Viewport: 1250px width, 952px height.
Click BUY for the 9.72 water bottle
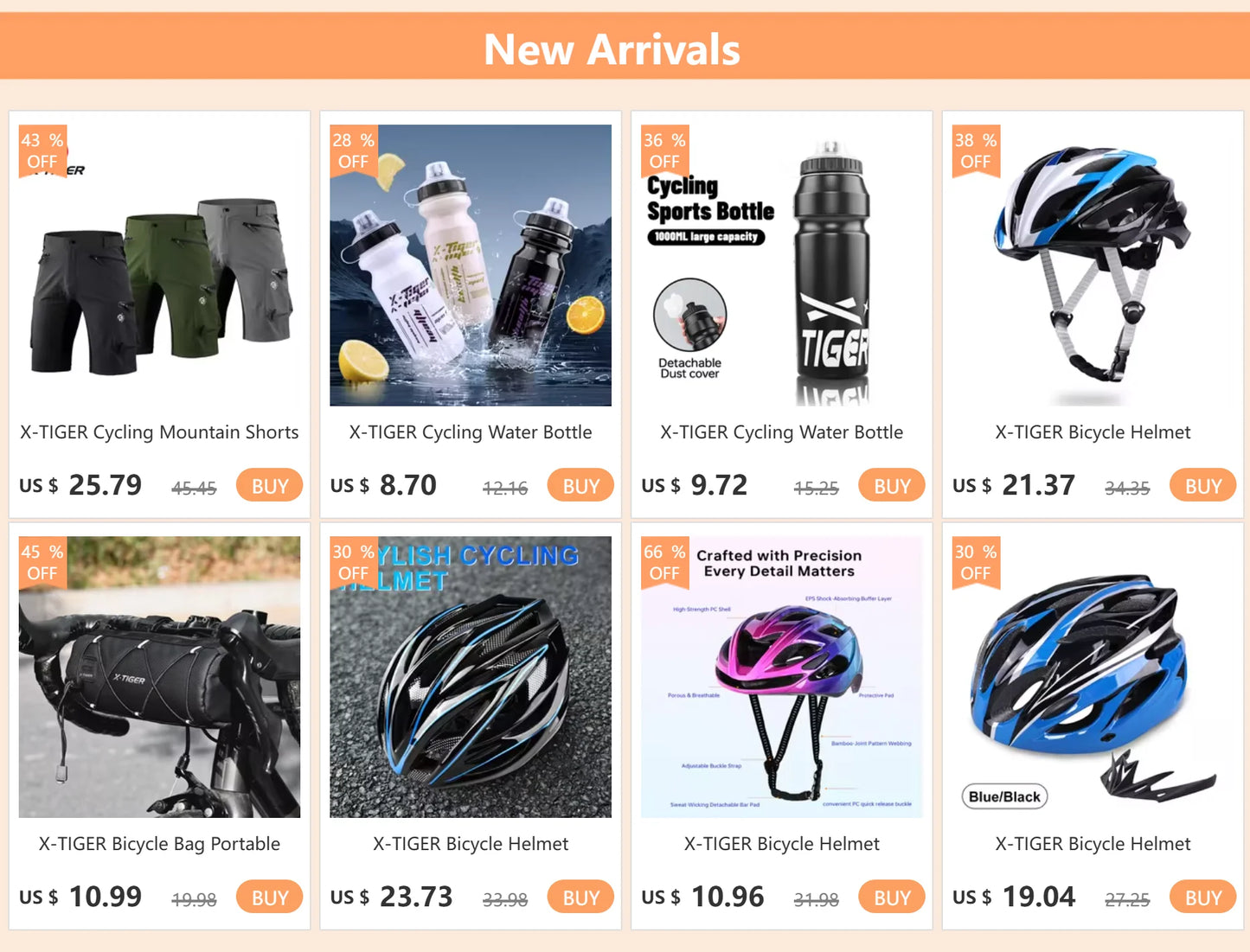coord(892,486)
